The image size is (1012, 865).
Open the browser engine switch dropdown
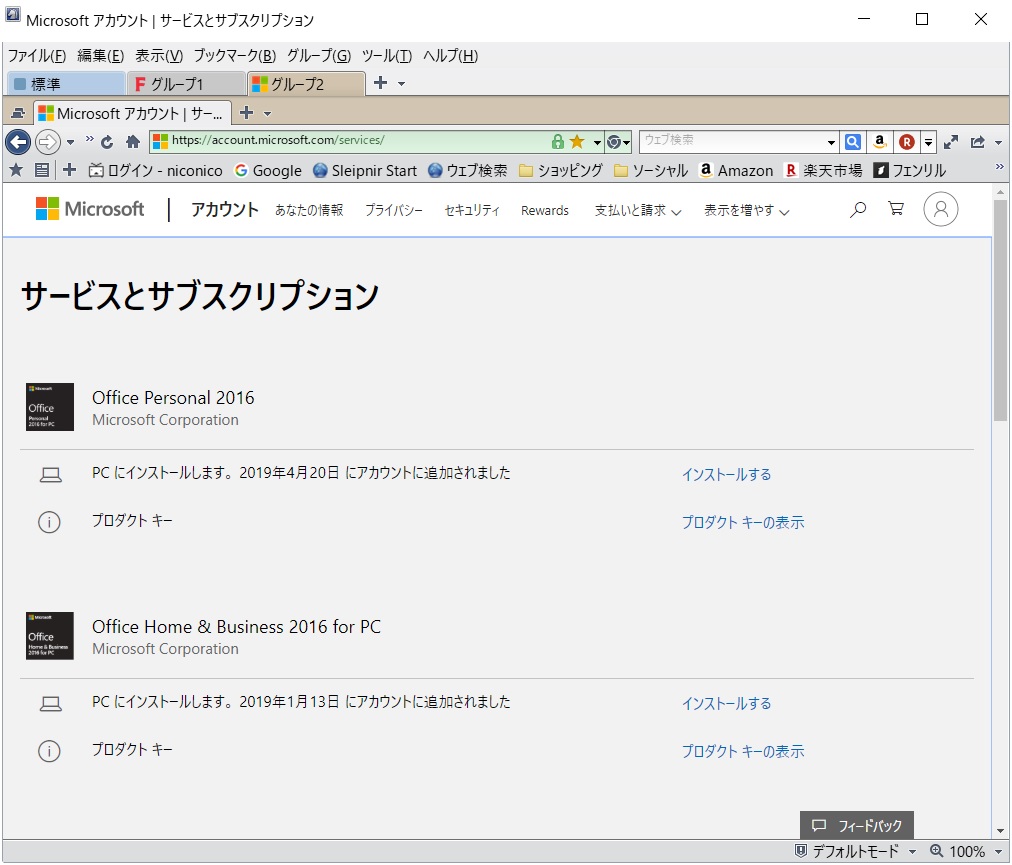point(618,141)
